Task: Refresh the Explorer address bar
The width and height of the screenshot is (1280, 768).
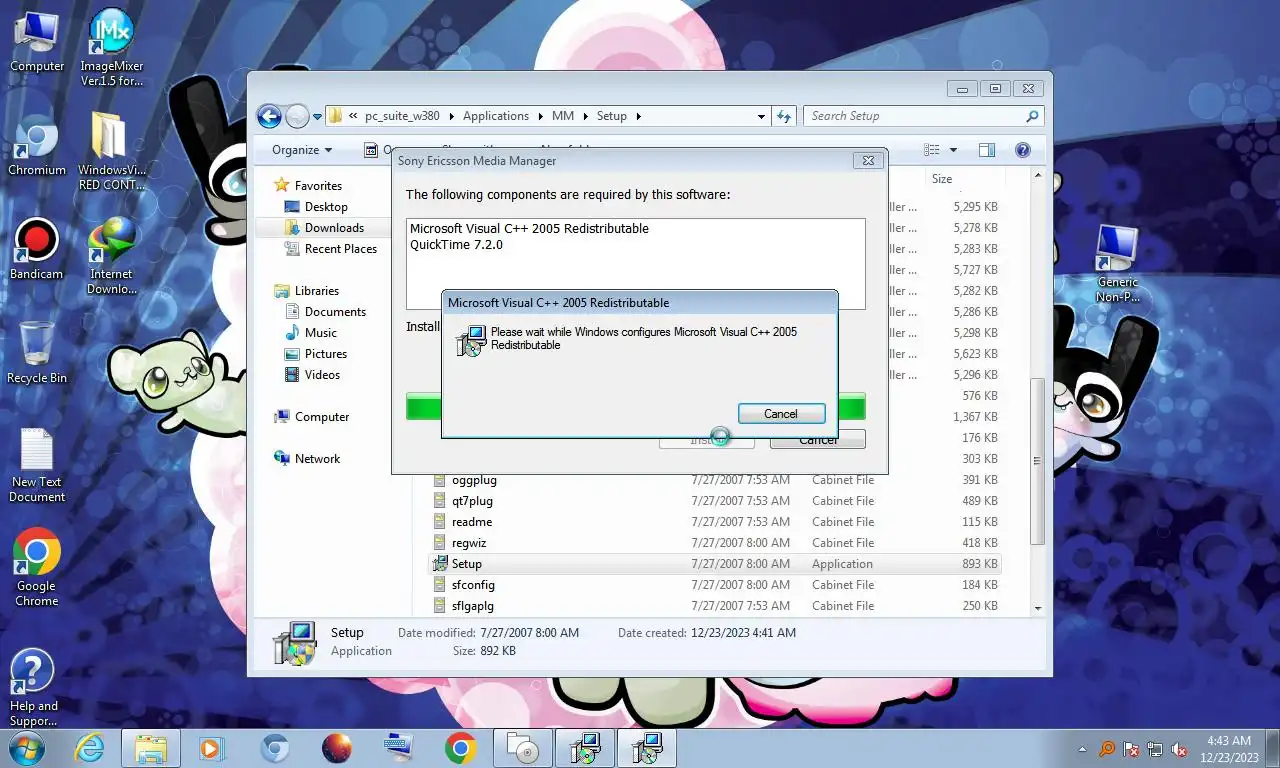Action: 784,116
